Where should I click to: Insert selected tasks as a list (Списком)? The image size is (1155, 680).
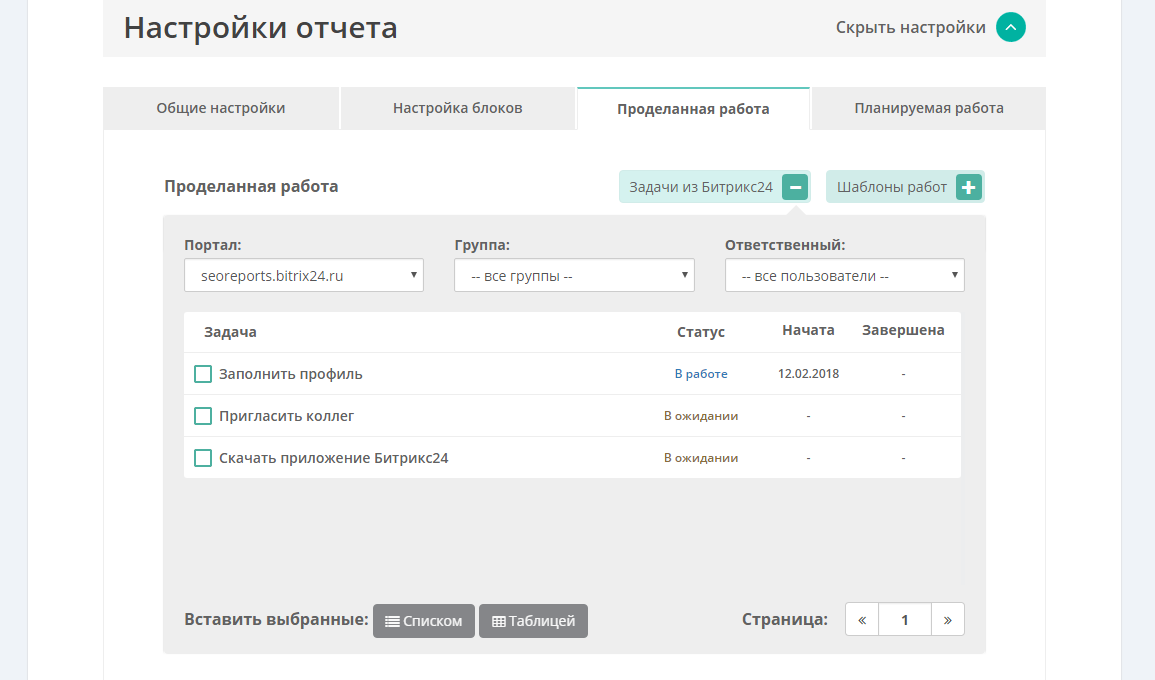point(424,621)
